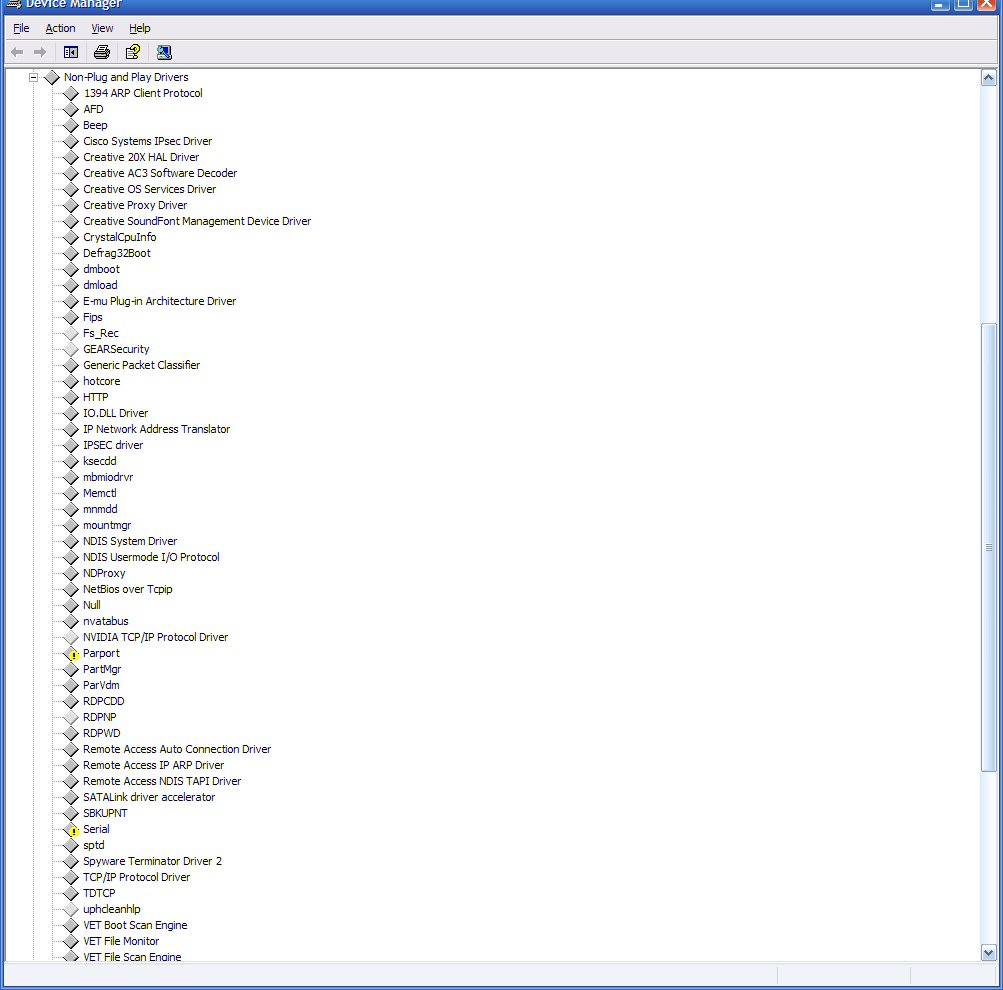
Task: Select the IO.DLL Driver entry
Action: click(115, 413)
